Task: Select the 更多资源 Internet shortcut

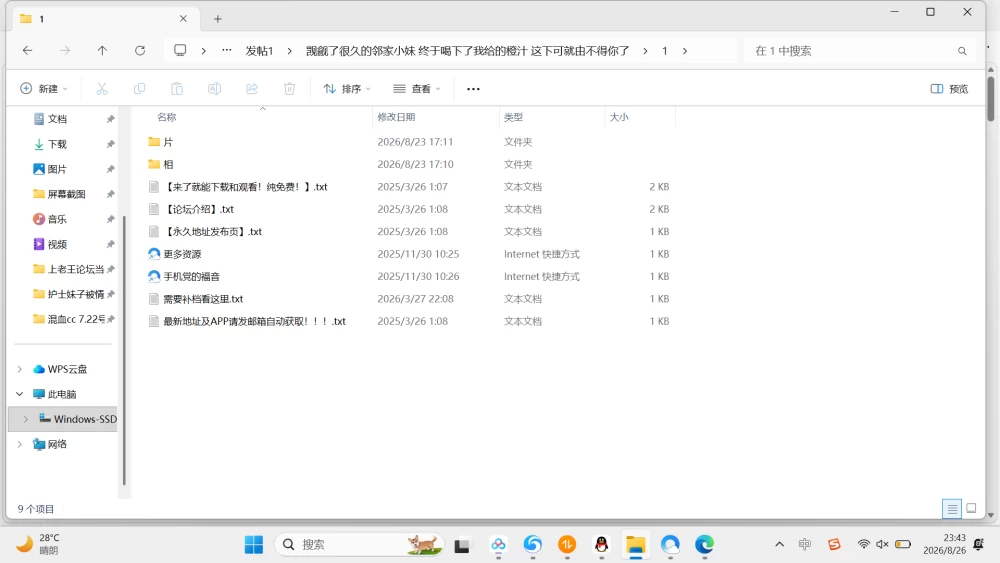Action: 182,254
